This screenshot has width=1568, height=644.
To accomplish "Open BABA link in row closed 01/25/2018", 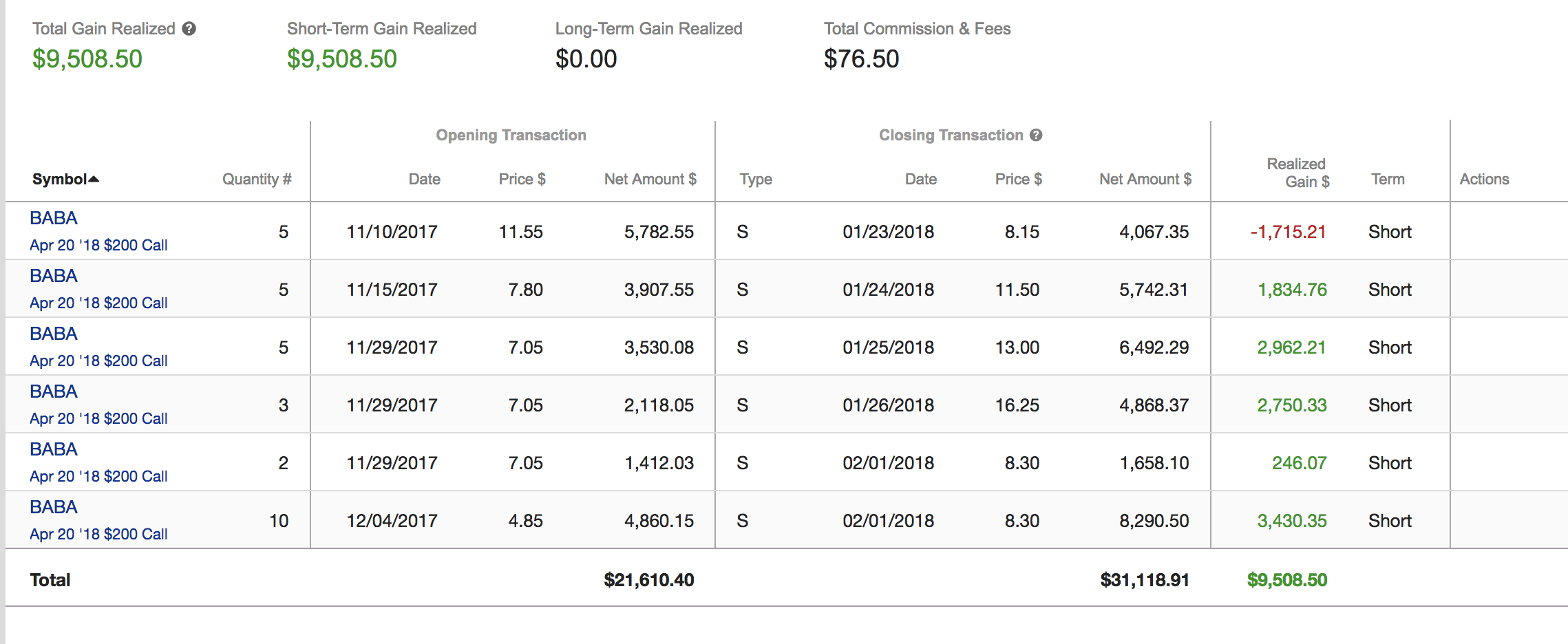I will coord(54,334).
